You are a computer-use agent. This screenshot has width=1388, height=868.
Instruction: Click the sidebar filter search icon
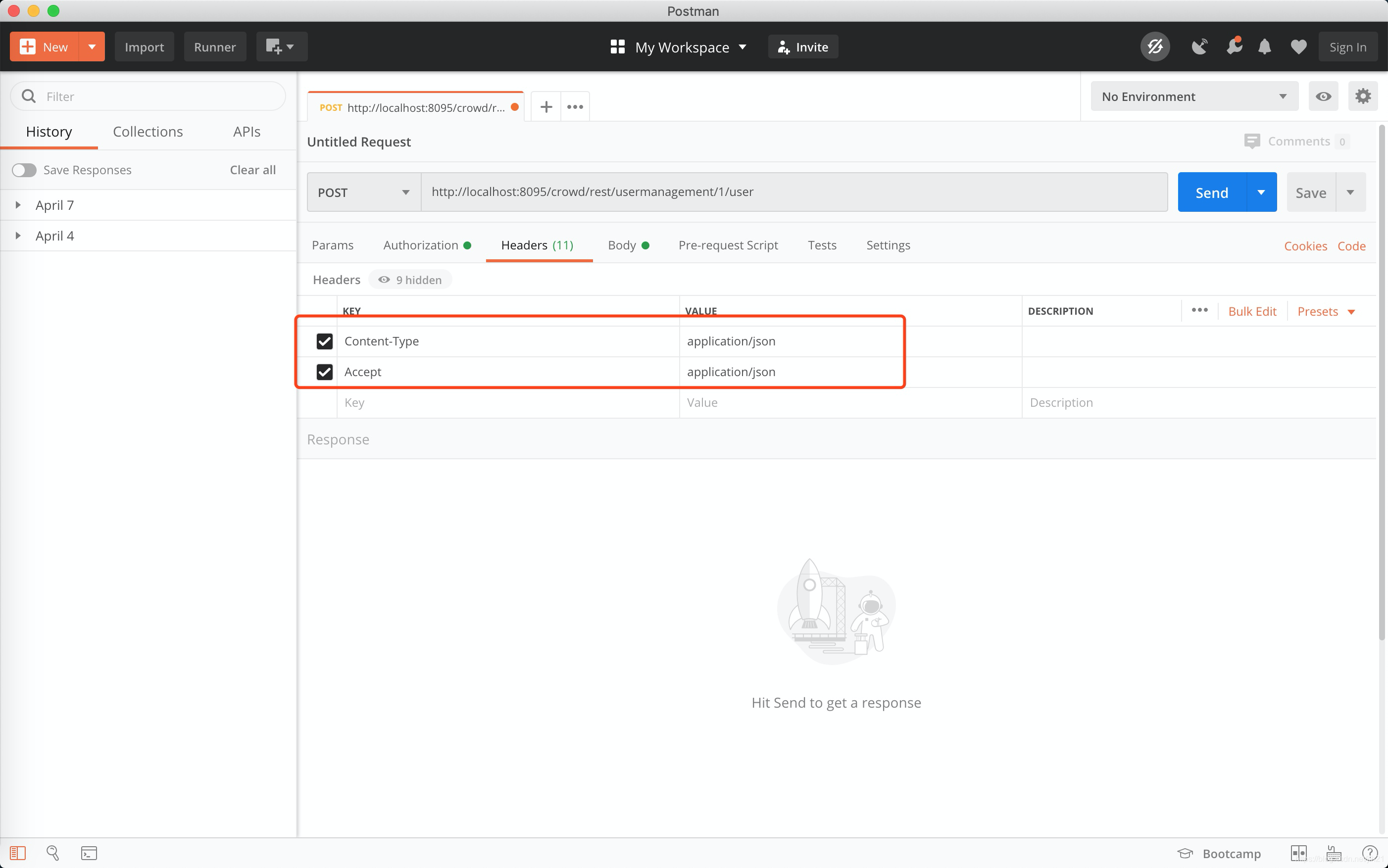coord(29,96)
